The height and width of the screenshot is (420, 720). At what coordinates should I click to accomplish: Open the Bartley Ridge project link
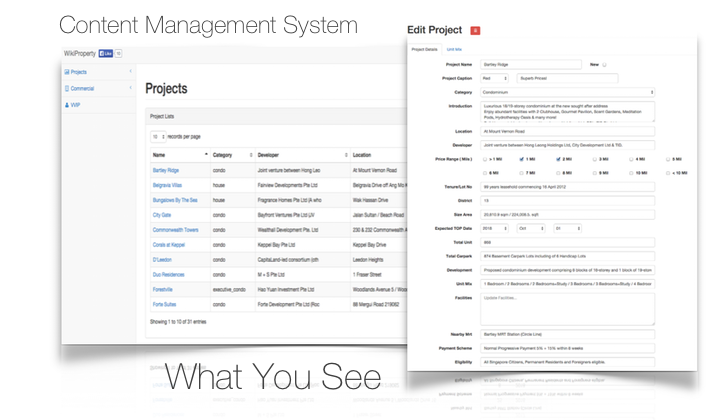coord(166,171)
